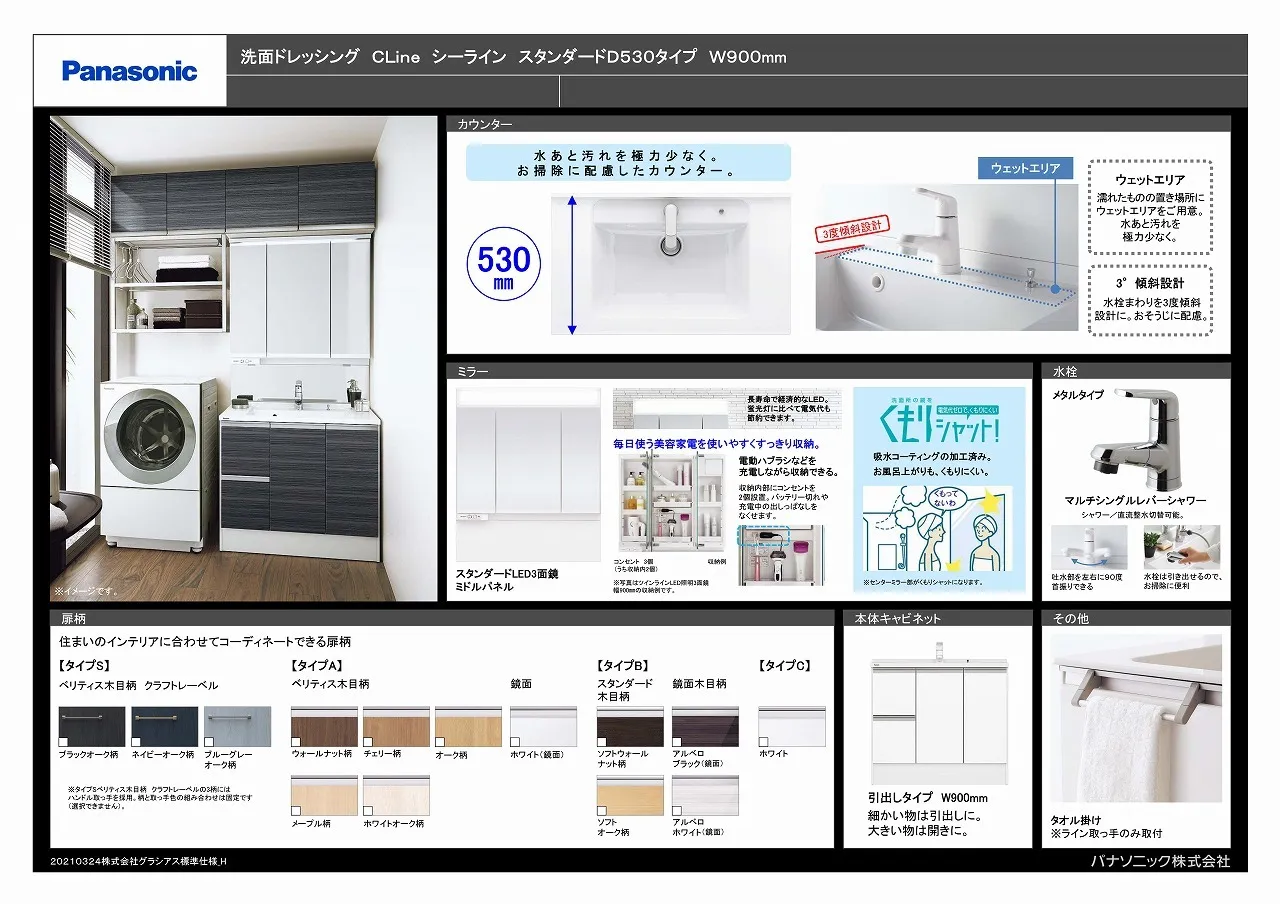Tick the ネイビーオーク柄 checkbox
1280x904 pixels.
(x=137, y=741)
